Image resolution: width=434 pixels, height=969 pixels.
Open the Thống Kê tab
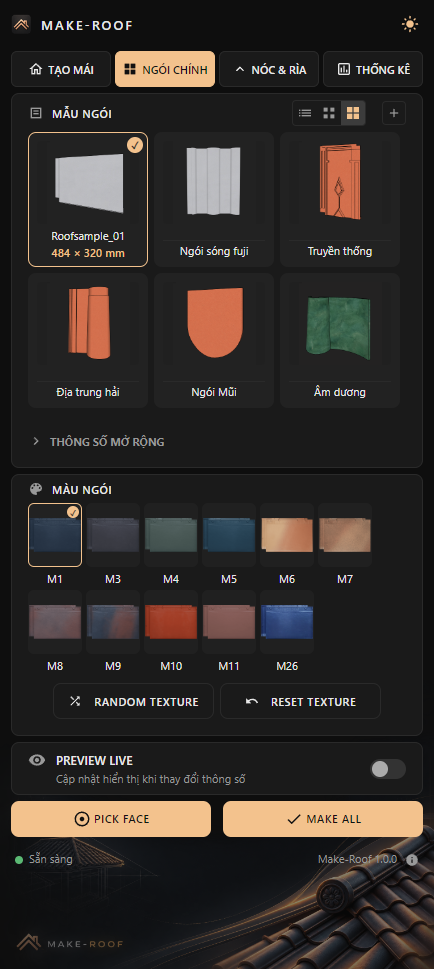[373, 69]
